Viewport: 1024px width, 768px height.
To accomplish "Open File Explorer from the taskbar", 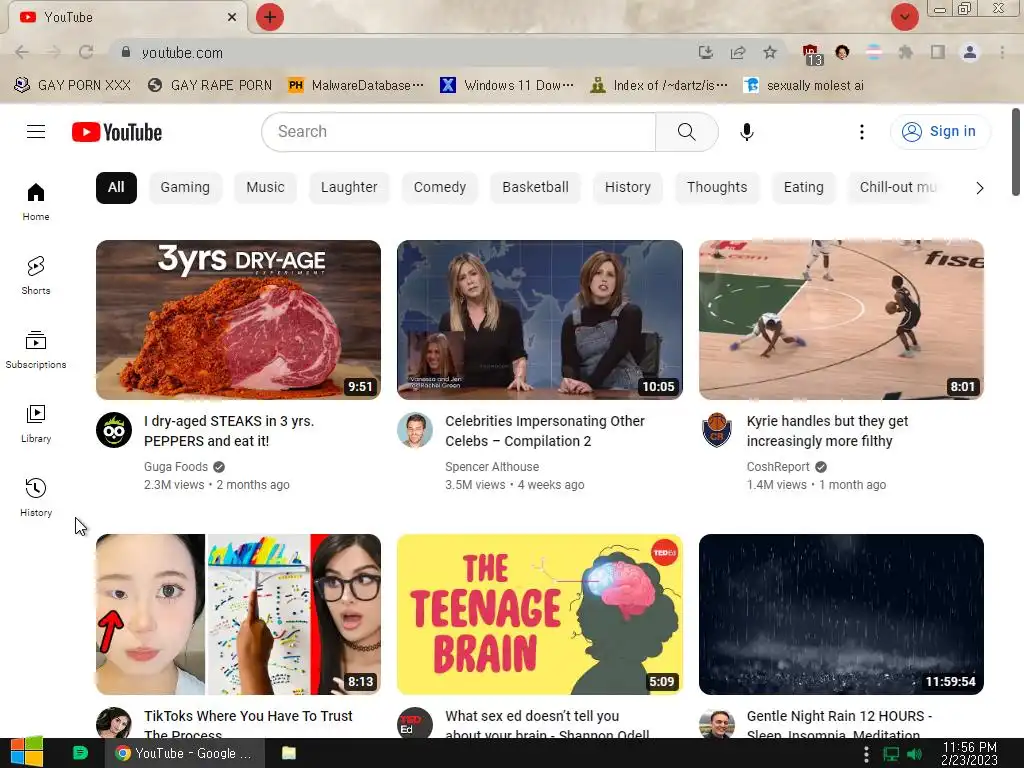I will coord(289,753).
